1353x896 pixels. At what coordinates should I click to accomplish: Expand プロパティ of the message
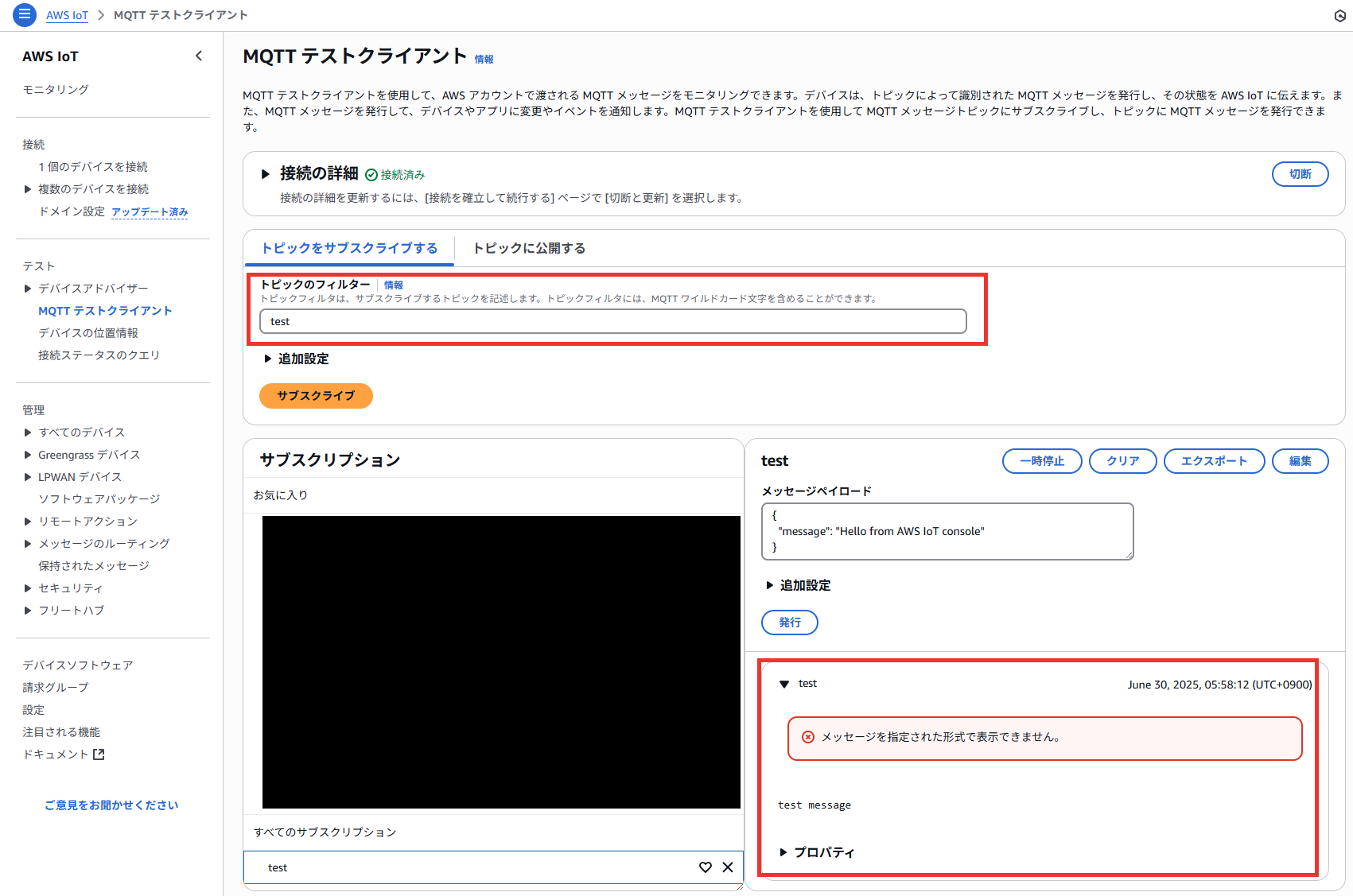tap(783, 852)
